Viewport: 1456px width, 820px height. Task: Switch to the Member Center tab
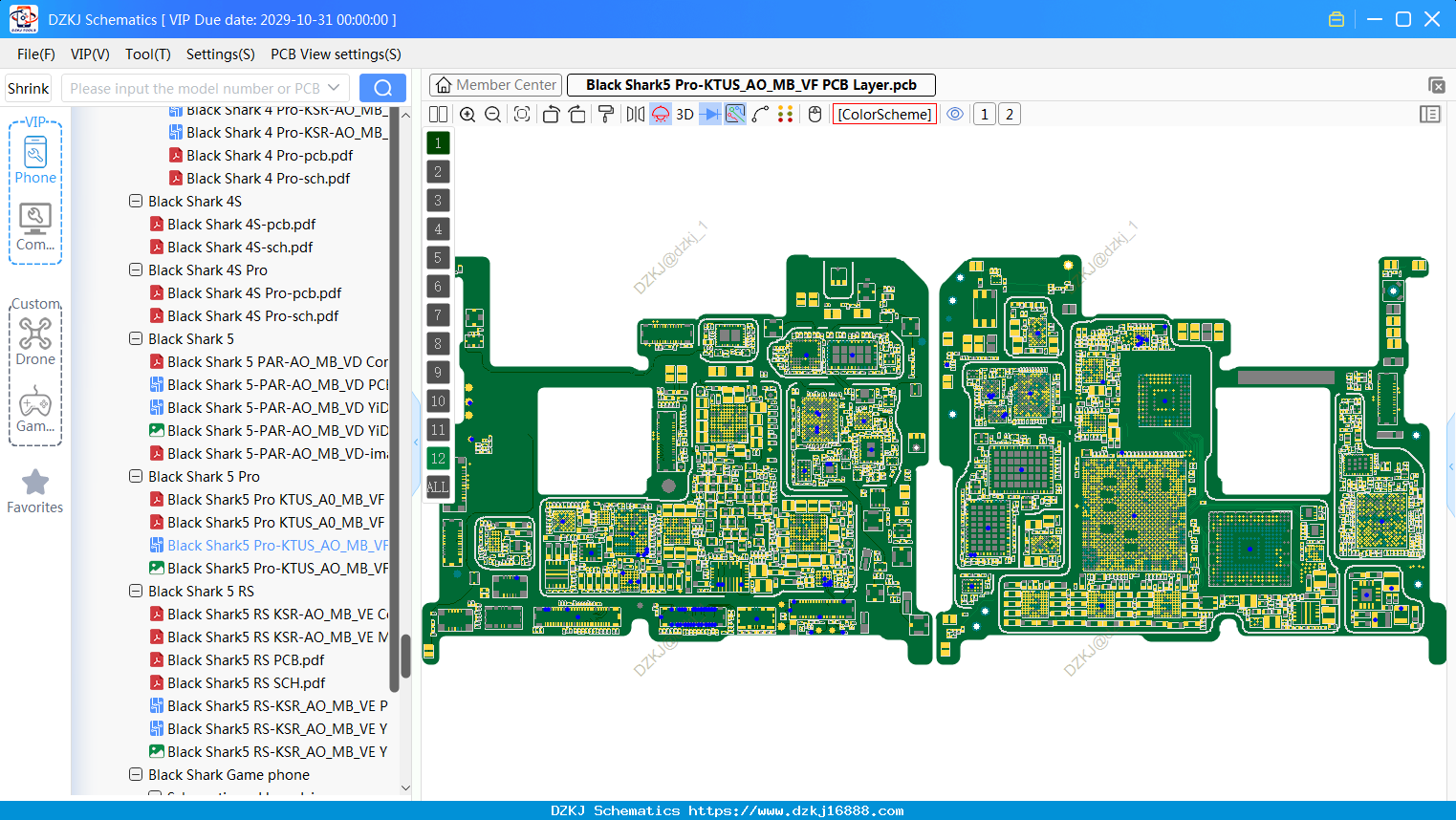pos(495,85)
